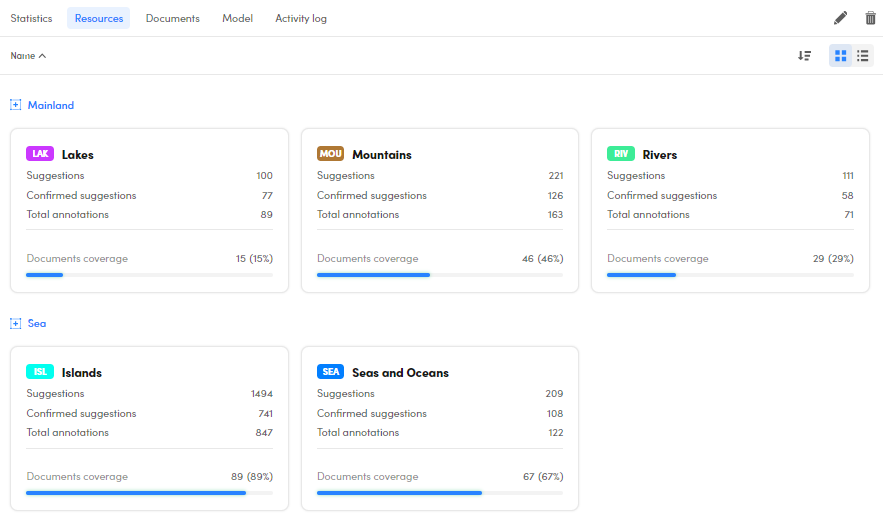Click the green RIV badge
This screenshot has width=883, height=525.
[621, 154]
